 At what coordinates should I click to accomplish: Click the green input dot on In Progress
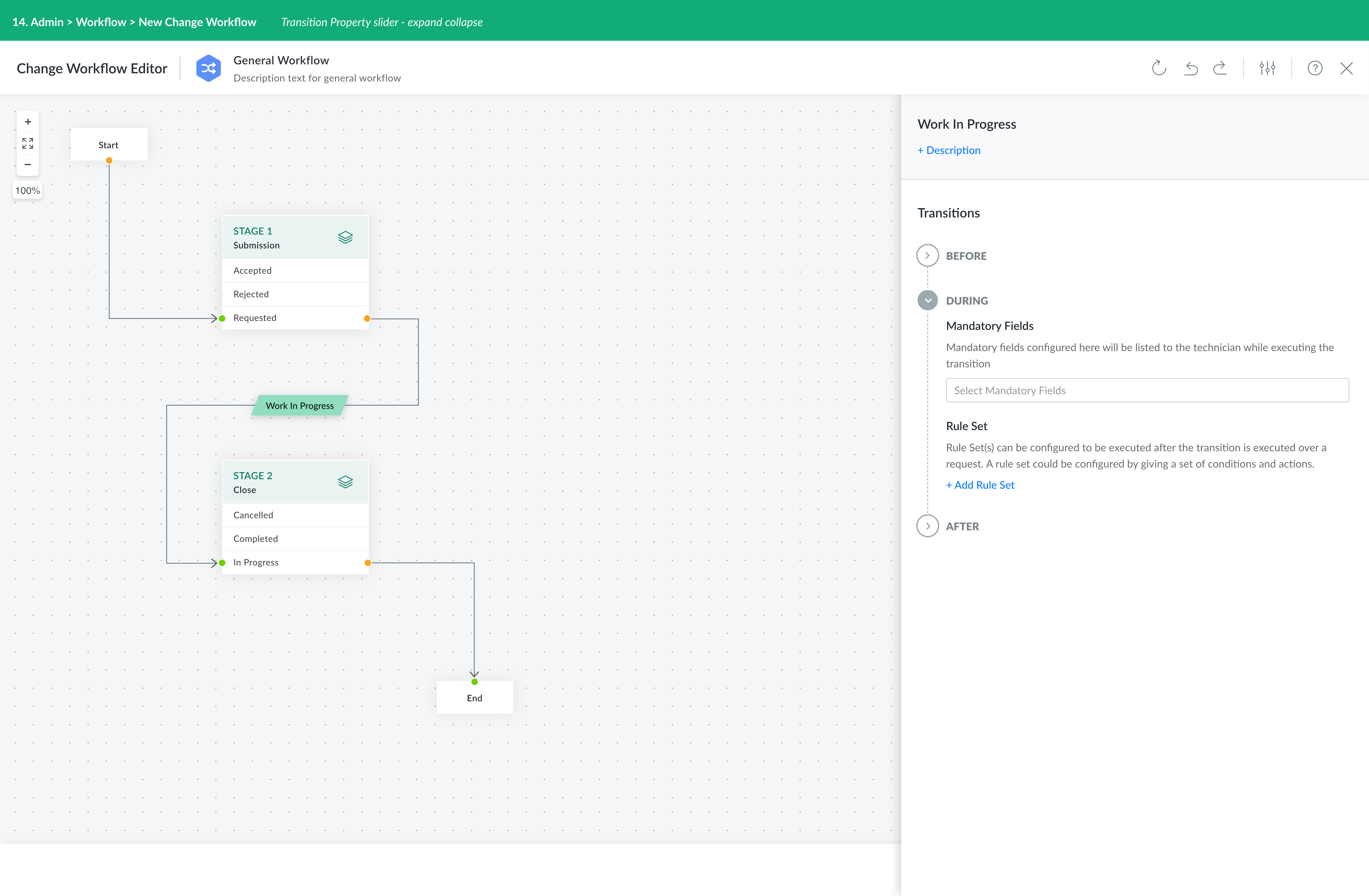(222, 563)
